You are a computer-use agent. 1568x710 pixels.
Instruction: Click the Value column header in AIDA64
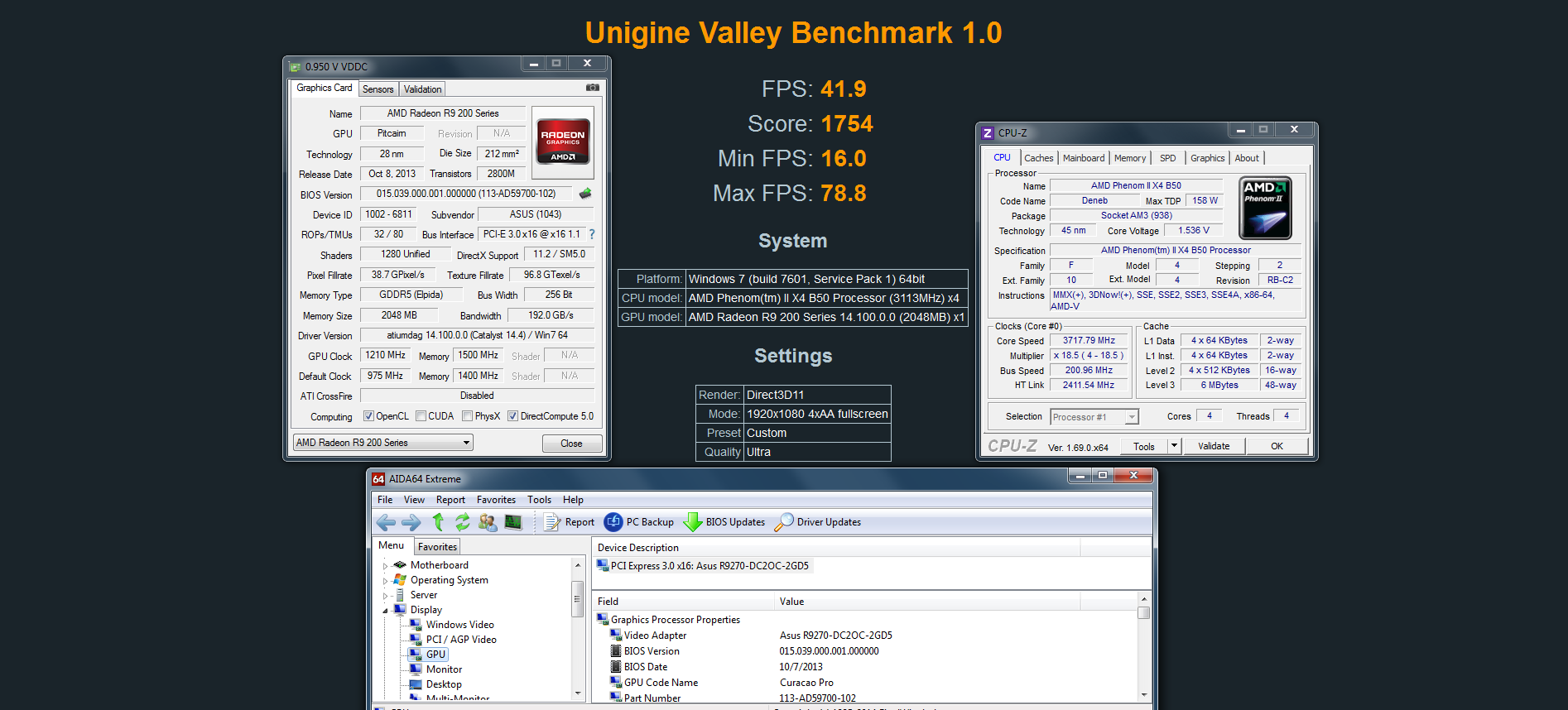927,602
